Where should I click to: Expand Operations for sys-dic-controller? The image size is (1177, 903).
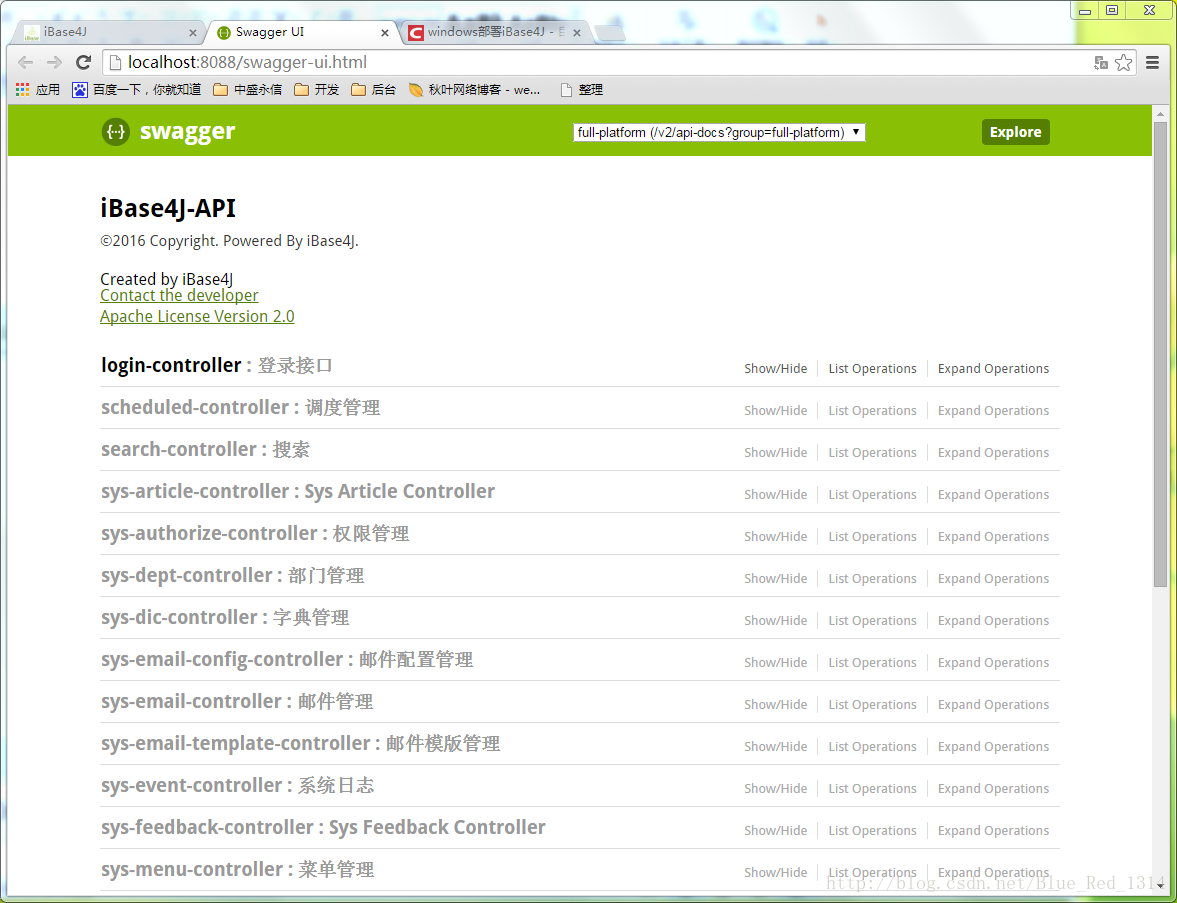[993, 621]
